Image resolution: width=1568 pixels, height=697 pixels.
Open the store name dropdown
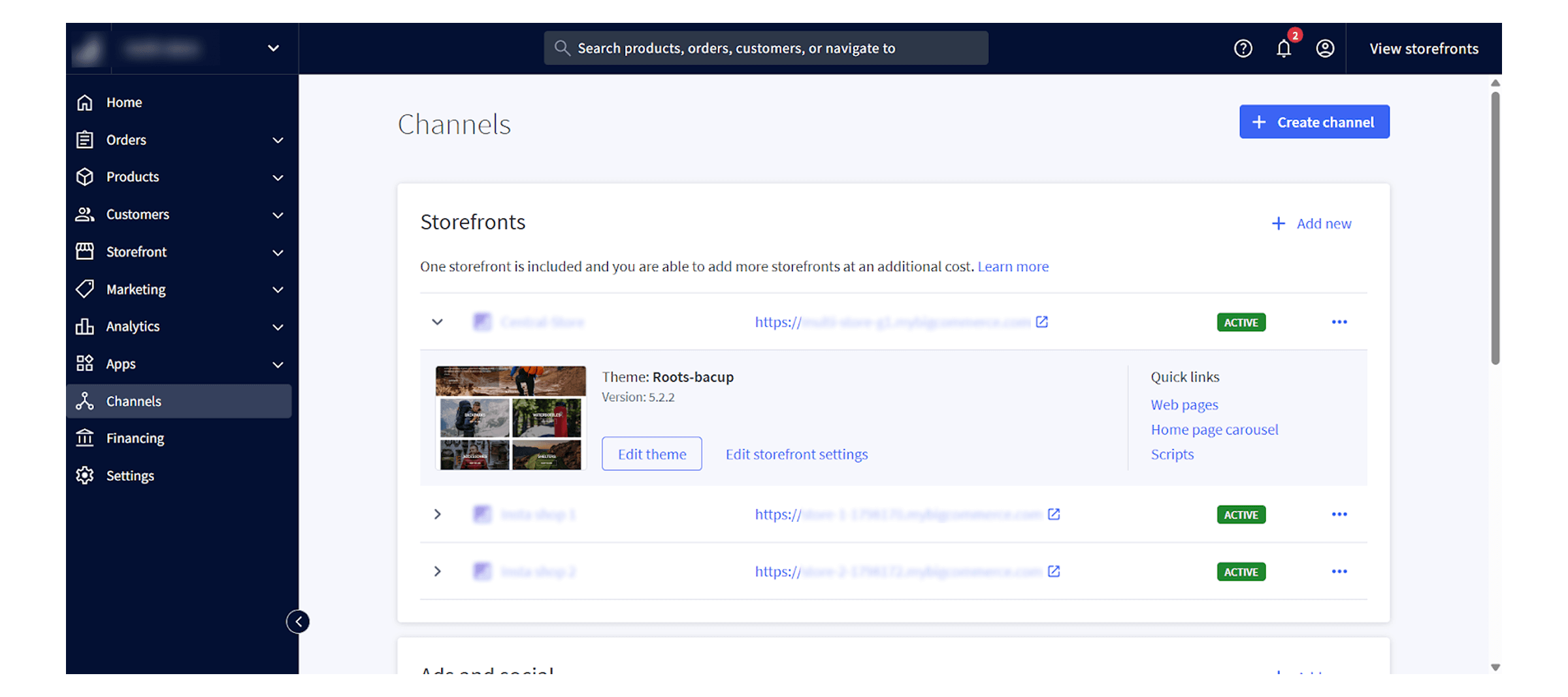click(274, 48)
